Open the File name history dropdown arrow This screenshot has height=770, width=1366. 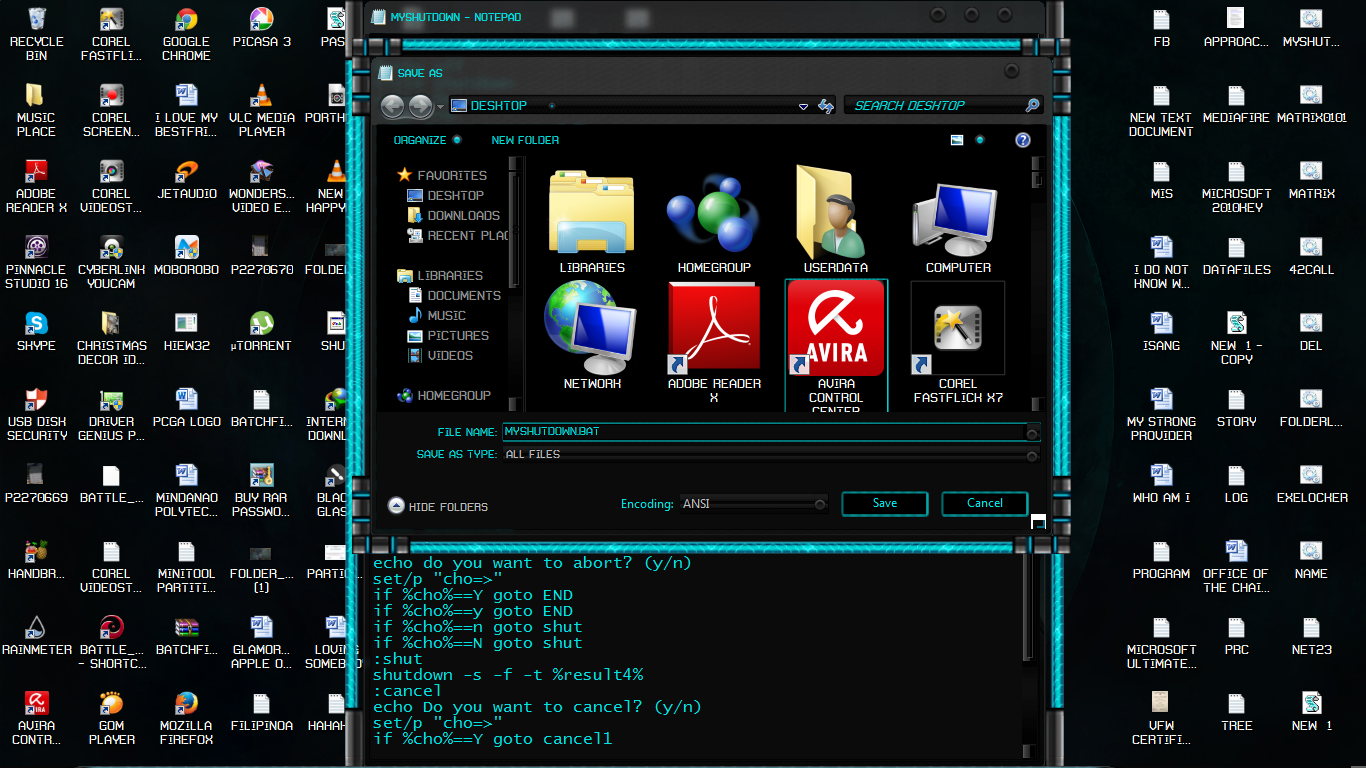(1032, 432)
